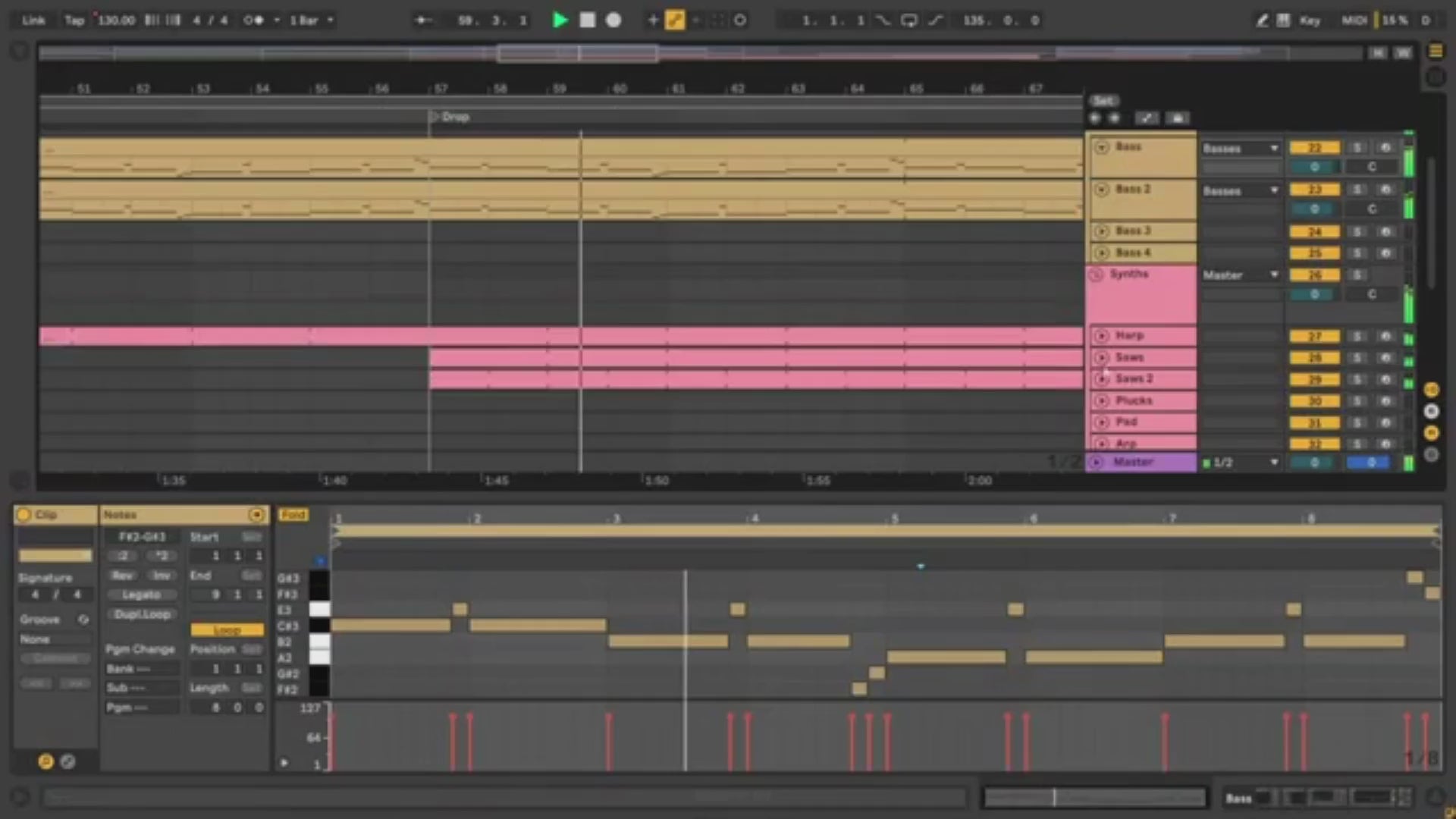Click the 130.00 tempo field
This screenshot has height=819, width=1456.
(115, 20)
